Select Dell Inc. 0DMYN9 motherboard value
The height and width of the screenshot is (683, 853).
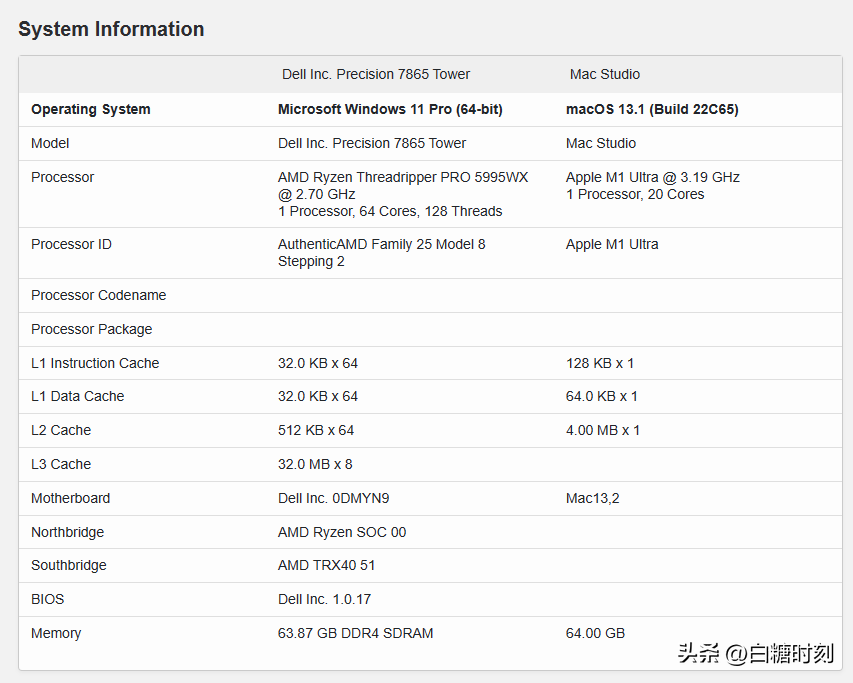pyautogui.click(x=333, y=499)
